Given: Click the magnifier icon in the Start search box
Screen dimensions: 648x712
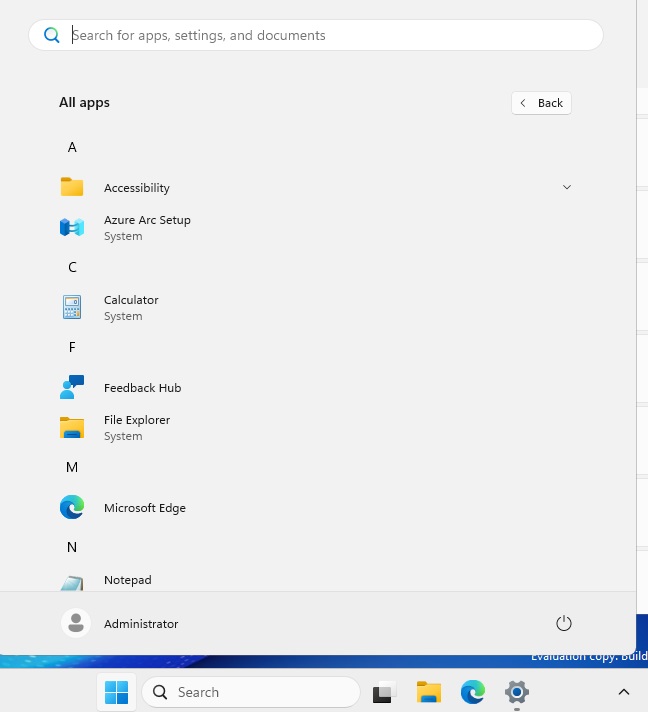Looking at the screenshot, I should coord(51,35).
